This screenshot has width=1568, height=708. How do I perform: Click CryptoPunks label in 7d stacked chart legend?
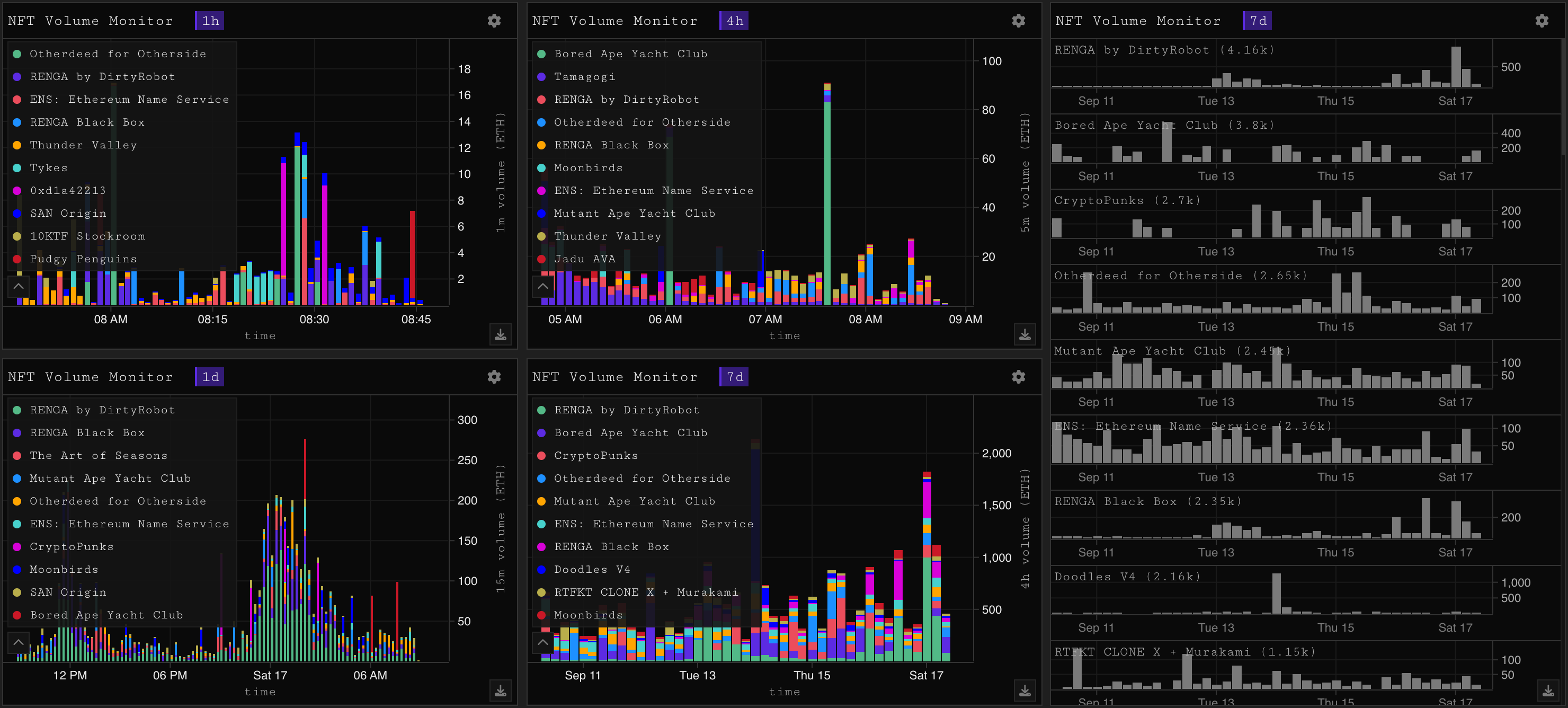[595, 455]
